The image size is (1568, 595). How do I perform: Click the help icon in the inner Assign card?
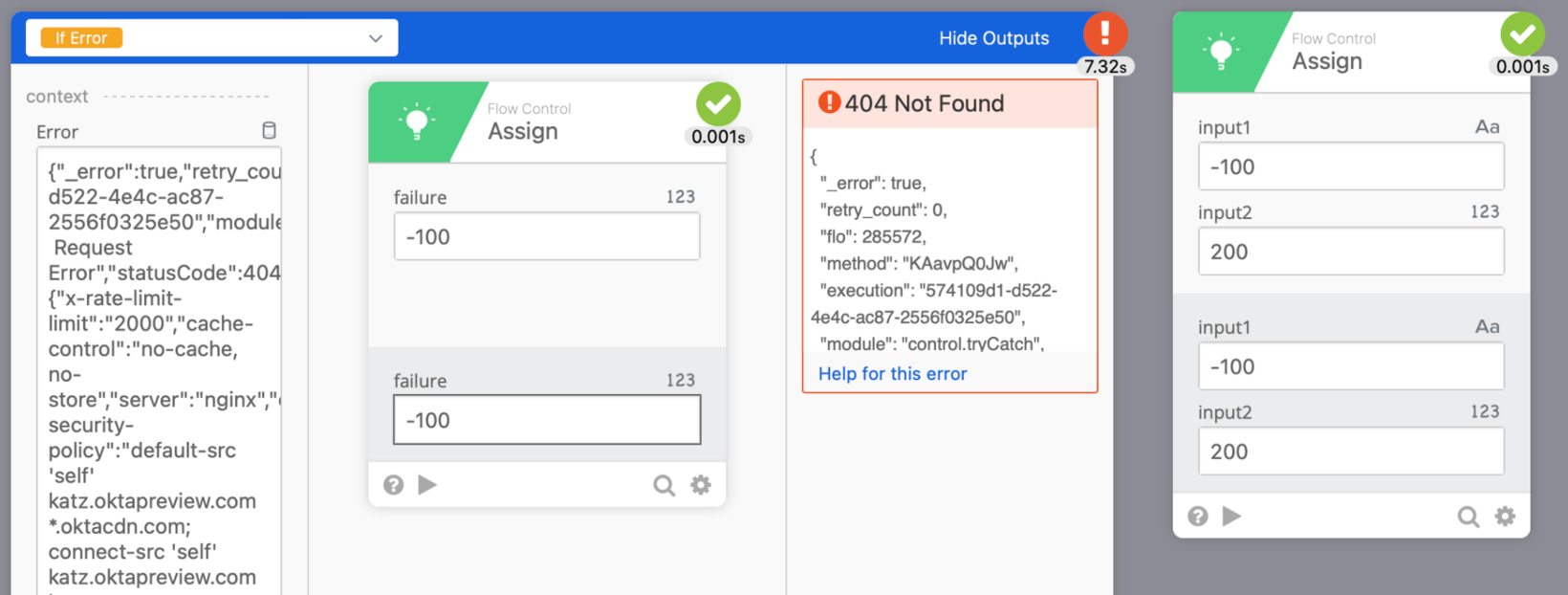(393, 485)
